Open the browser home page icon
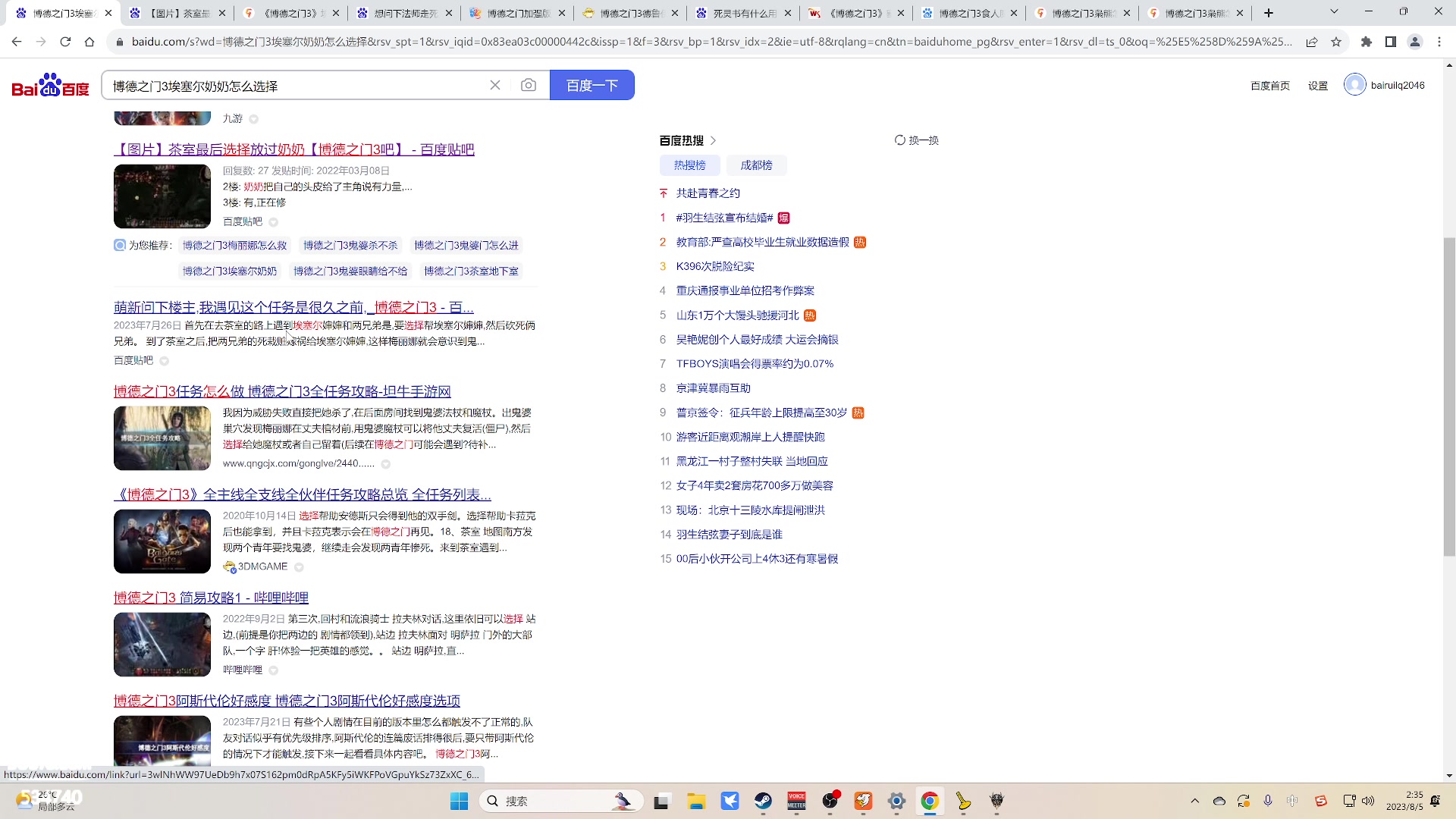Image resolution: width=1456 pixels, height=819 pixels. [x=89, y=42]
